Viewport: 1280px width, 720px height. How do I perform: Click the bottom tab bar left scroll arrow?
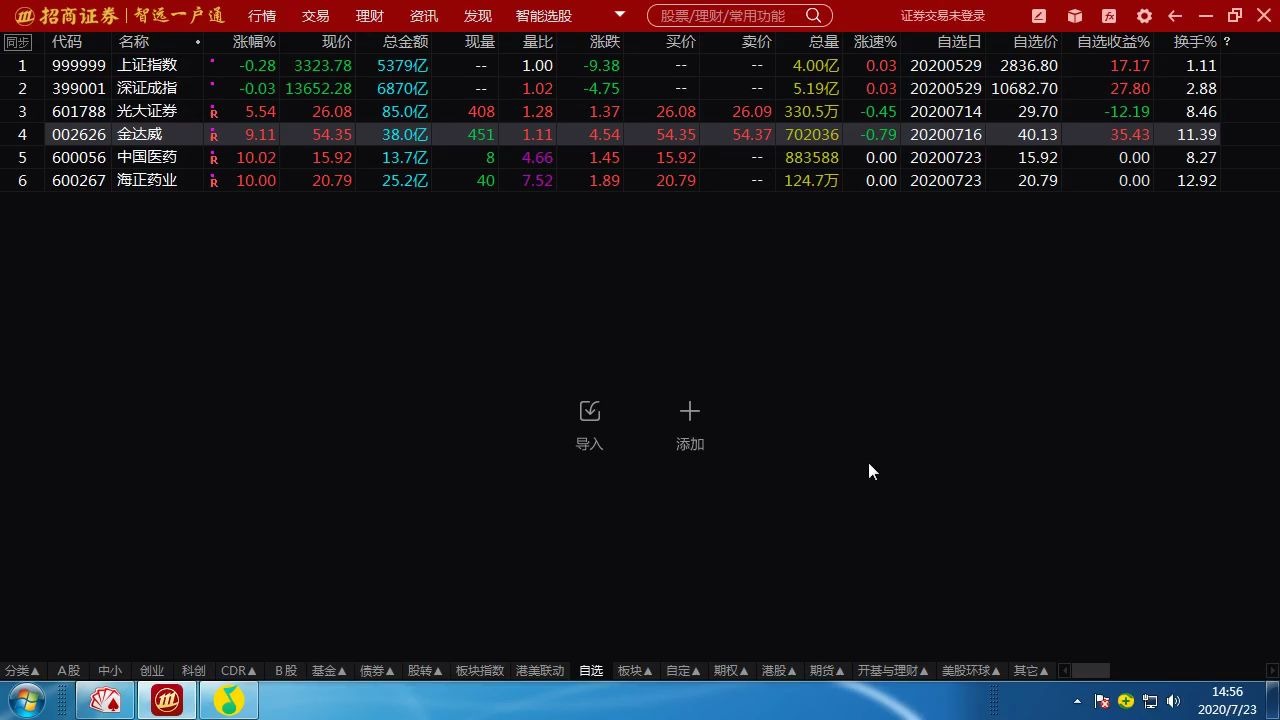tap(1064, 671)
